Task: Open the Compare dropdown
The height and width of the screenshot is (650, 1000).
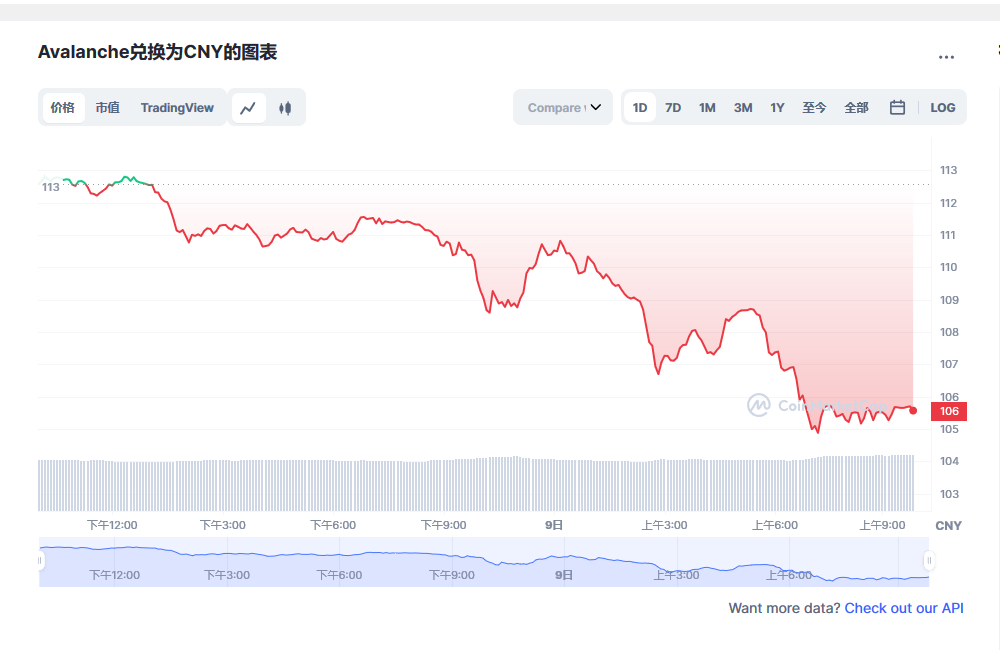Action: 555,107
